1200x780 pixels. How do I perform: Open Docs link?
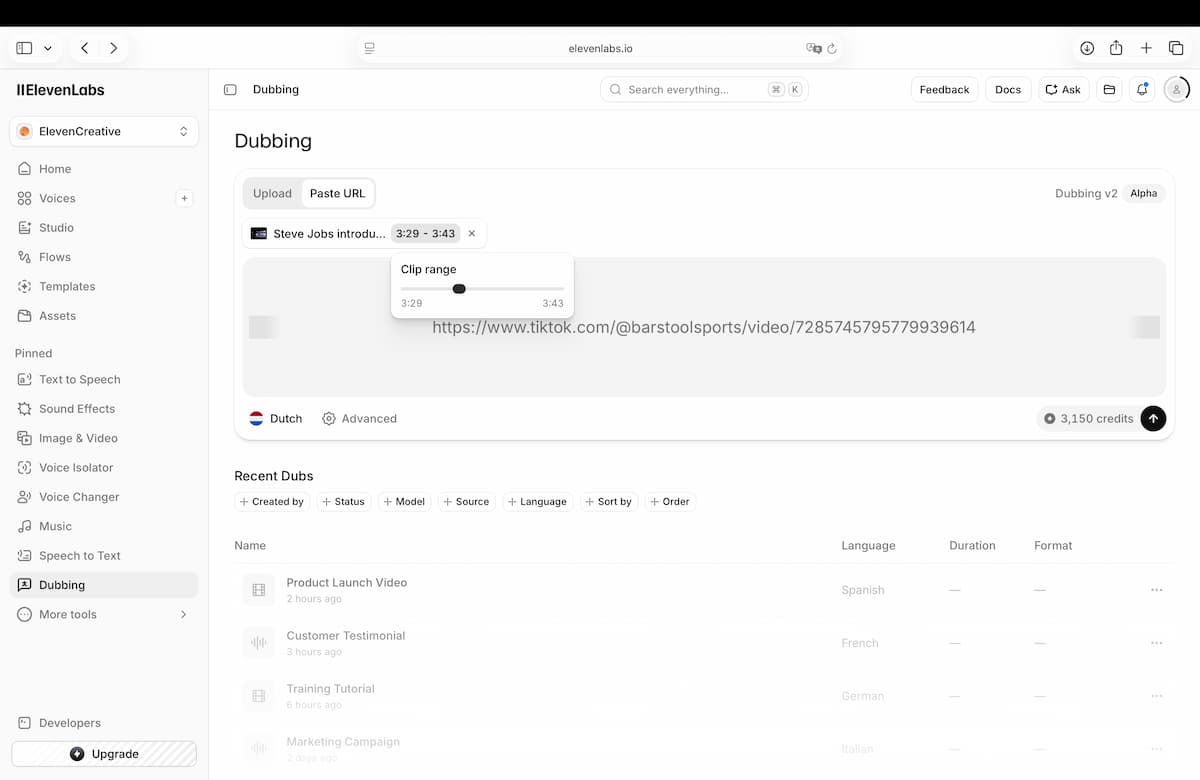(1008, 90)
